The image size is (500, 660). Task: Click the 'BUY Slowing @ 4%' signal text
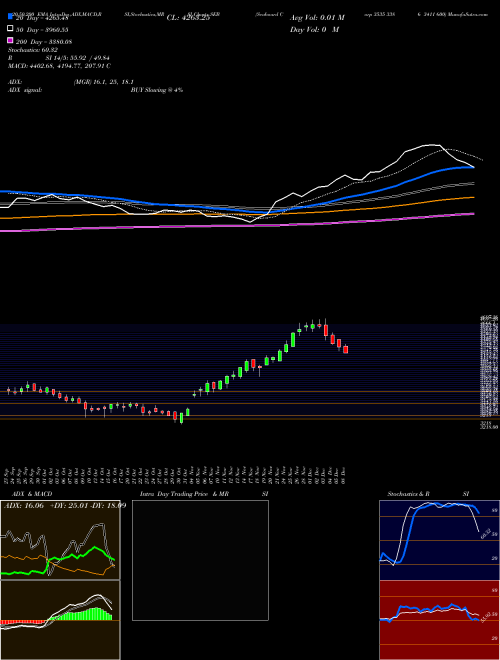click(157, 90)
